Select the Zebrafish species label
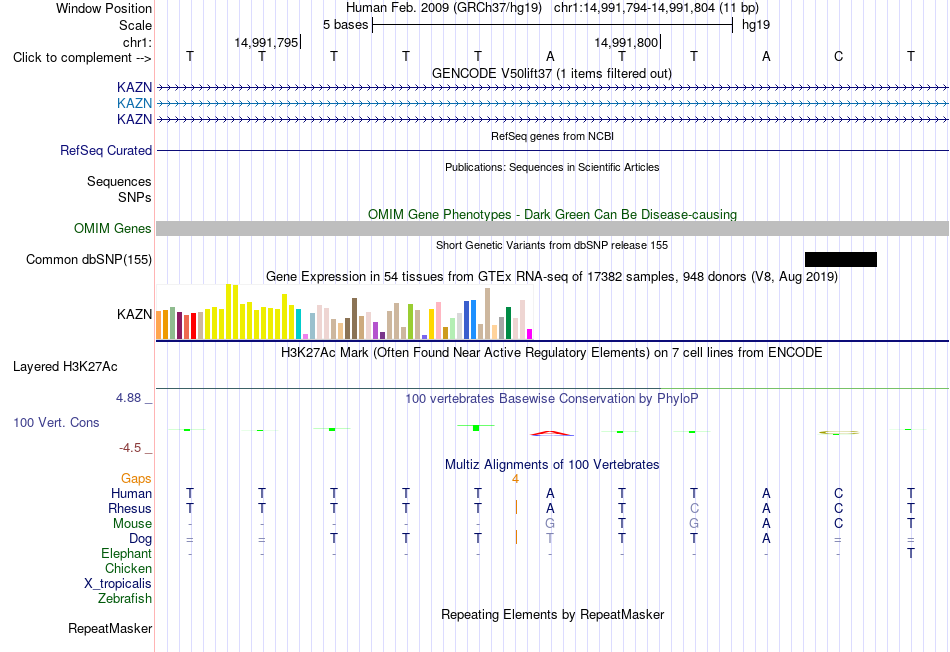Screen dimensions: 950x652 tap(125, 598)
